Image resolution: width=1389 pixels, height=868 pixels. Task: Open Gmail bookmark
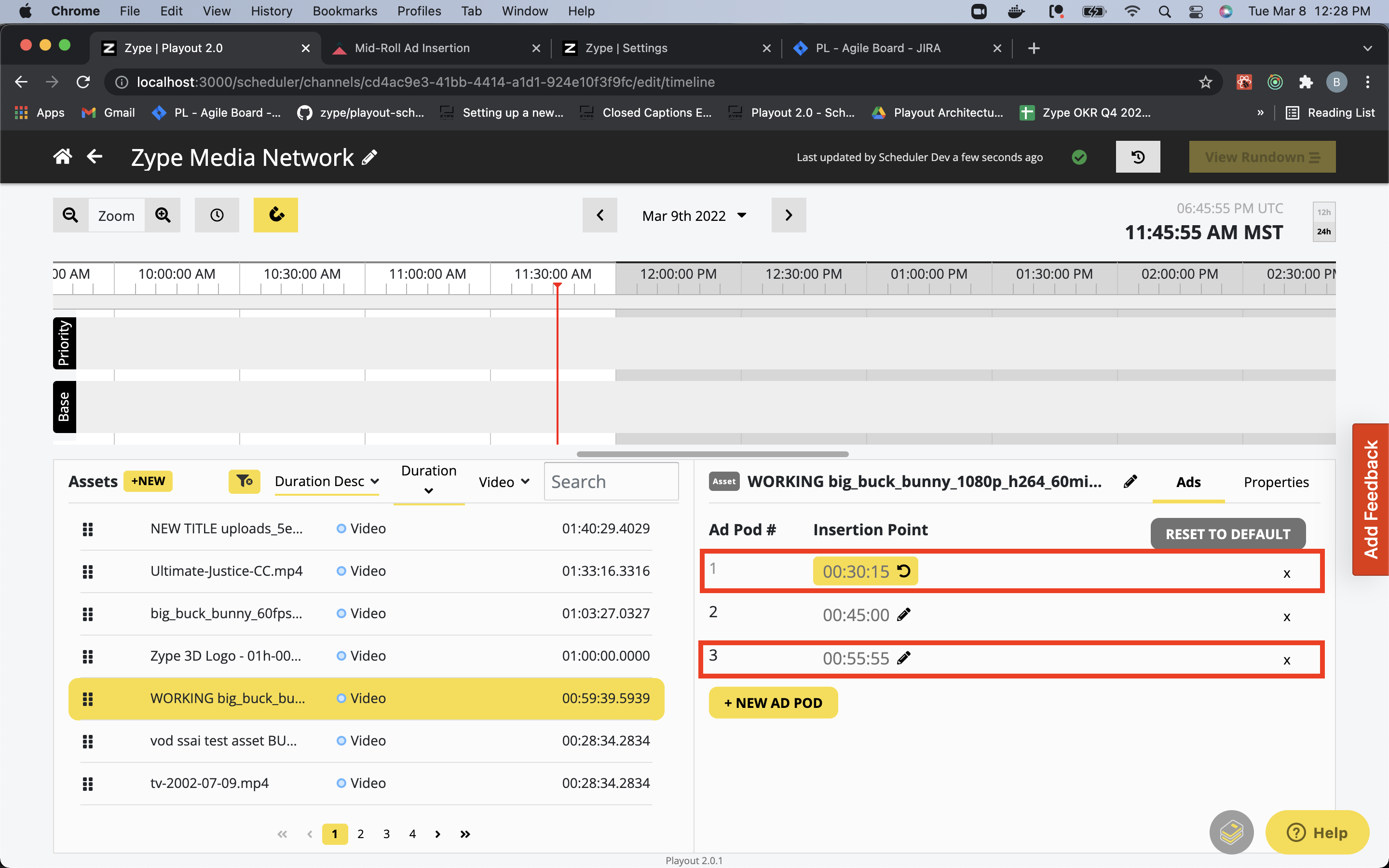coord(109,112)
